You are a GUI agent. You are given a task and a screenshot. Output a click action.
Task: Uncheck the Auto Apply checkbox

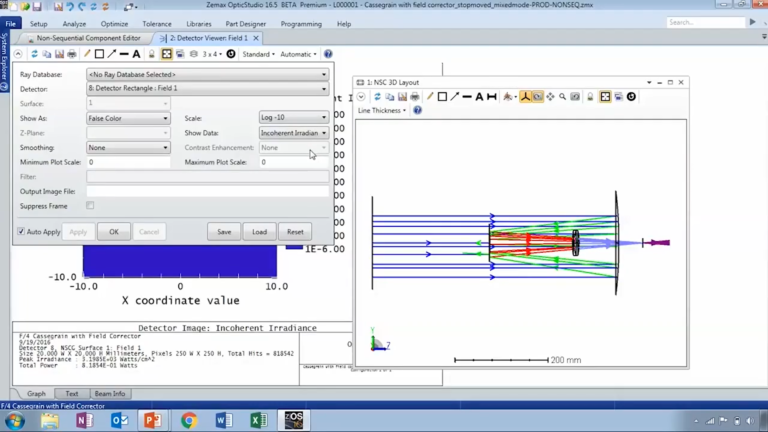[x=21, y=231]
